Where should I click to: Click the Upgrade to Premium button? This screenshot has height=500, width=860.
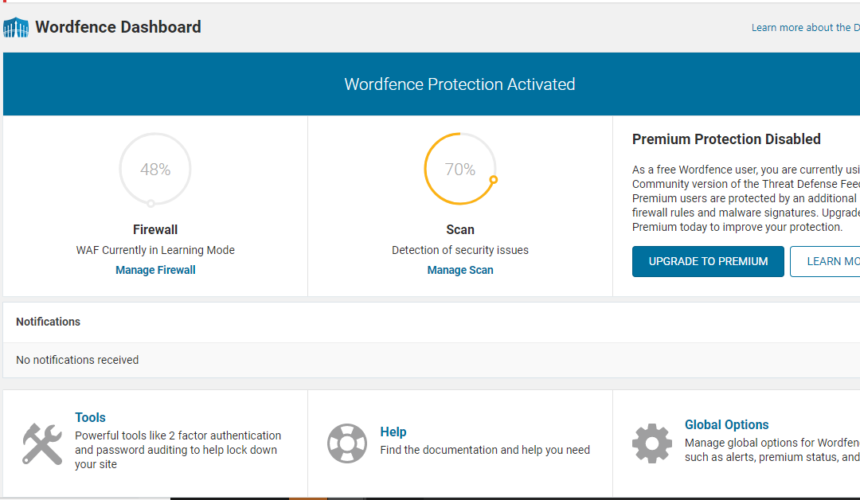708,262
